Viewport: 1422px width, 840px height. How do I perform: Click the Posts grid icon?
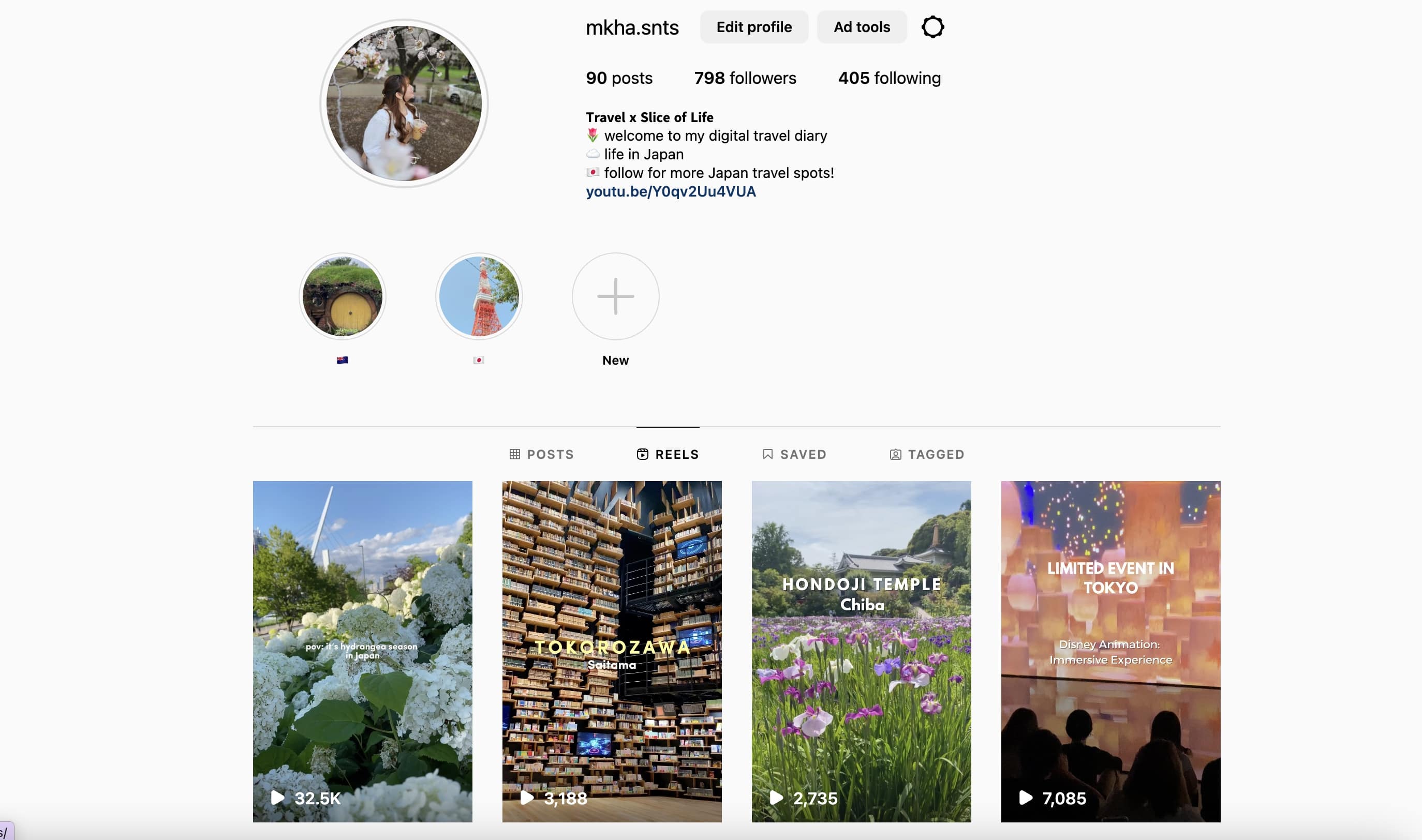tap(514, 454)
